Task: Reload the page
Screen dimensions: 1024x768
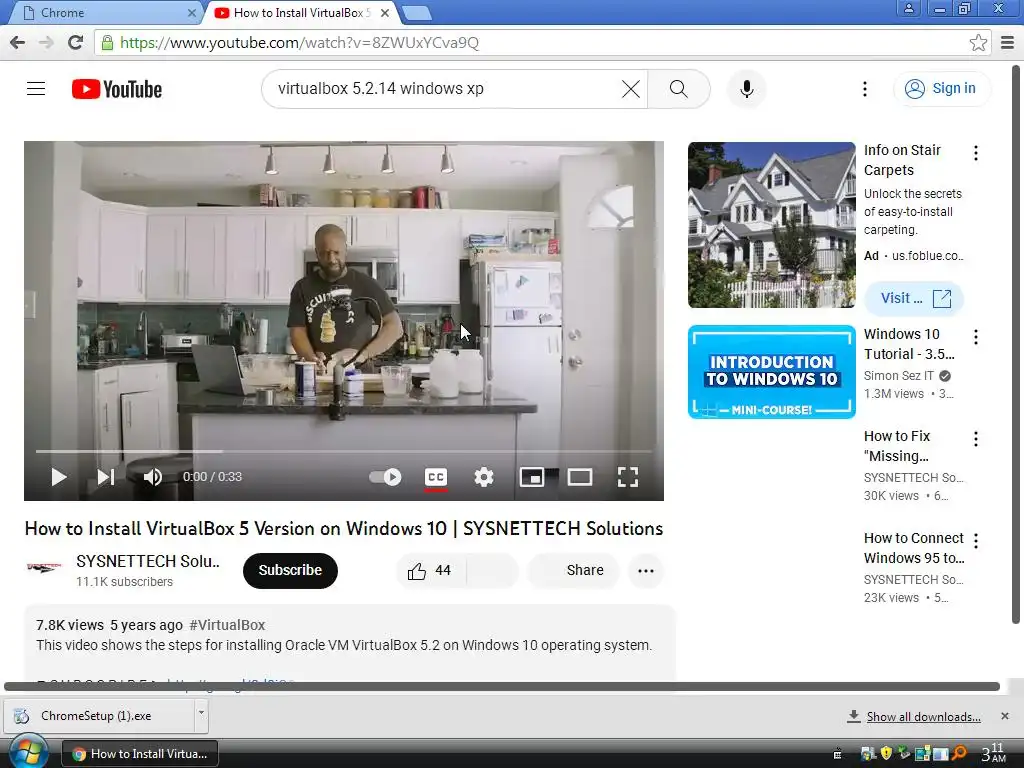Action: (x=75, y=42)
